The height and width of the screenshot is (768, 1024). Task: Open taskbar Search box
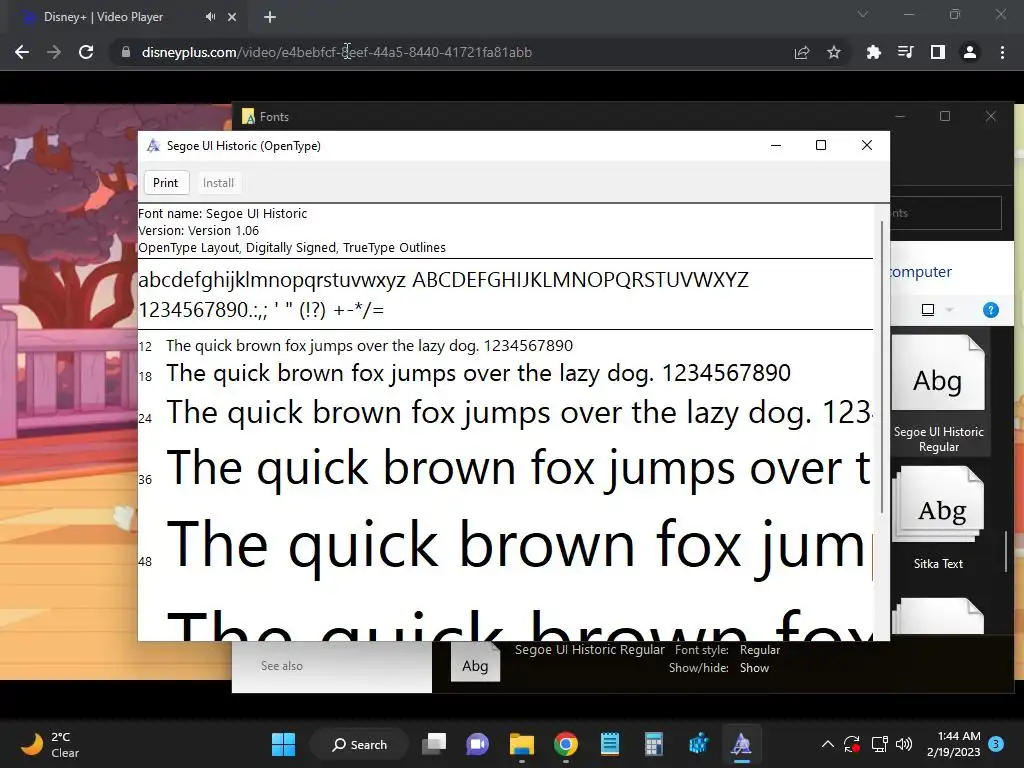[x=359, y=744]
